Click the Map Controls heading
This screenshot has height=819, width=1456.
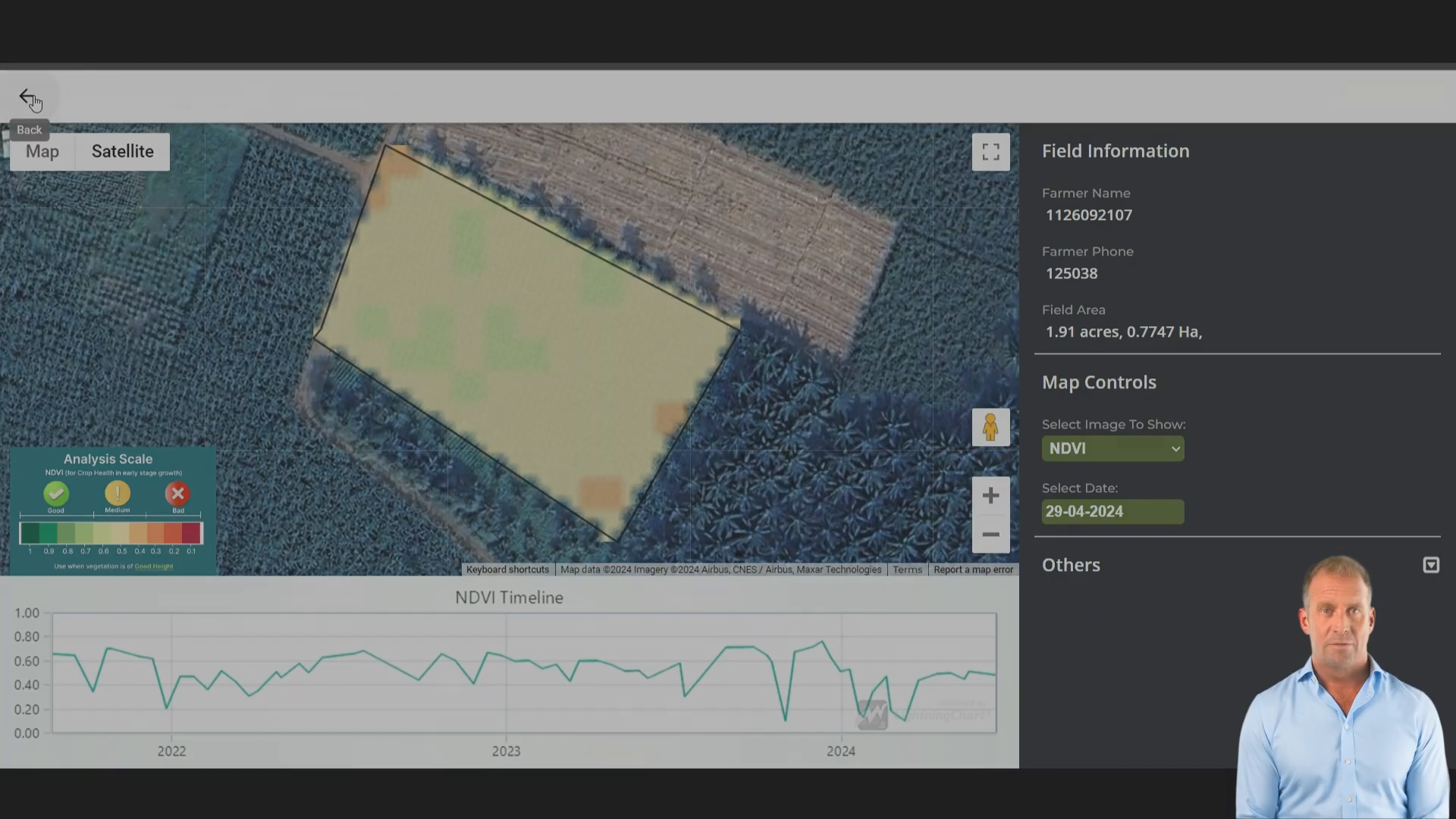(x=1099, y=382)
